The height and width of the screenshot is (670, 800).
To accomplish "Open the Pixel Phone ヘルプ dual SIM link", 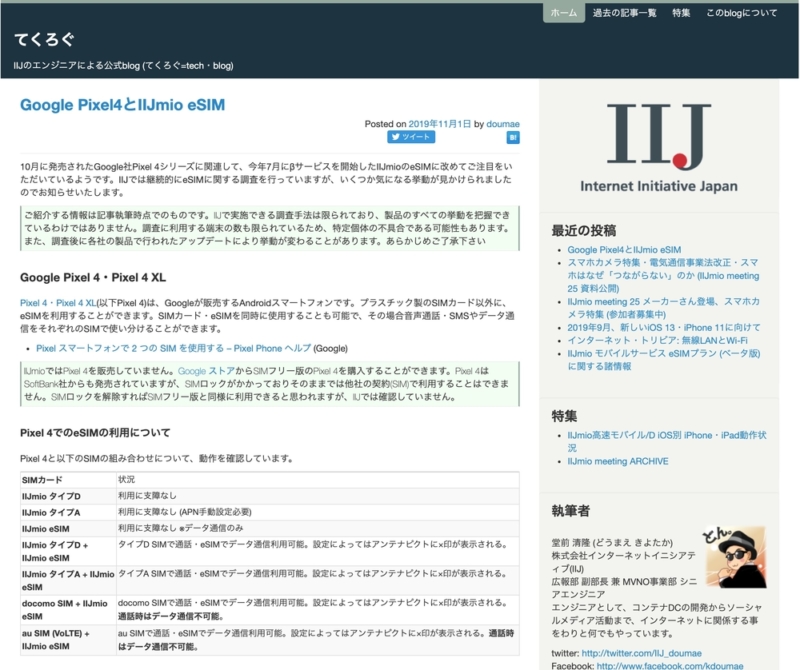I will [x=173, y=348].
